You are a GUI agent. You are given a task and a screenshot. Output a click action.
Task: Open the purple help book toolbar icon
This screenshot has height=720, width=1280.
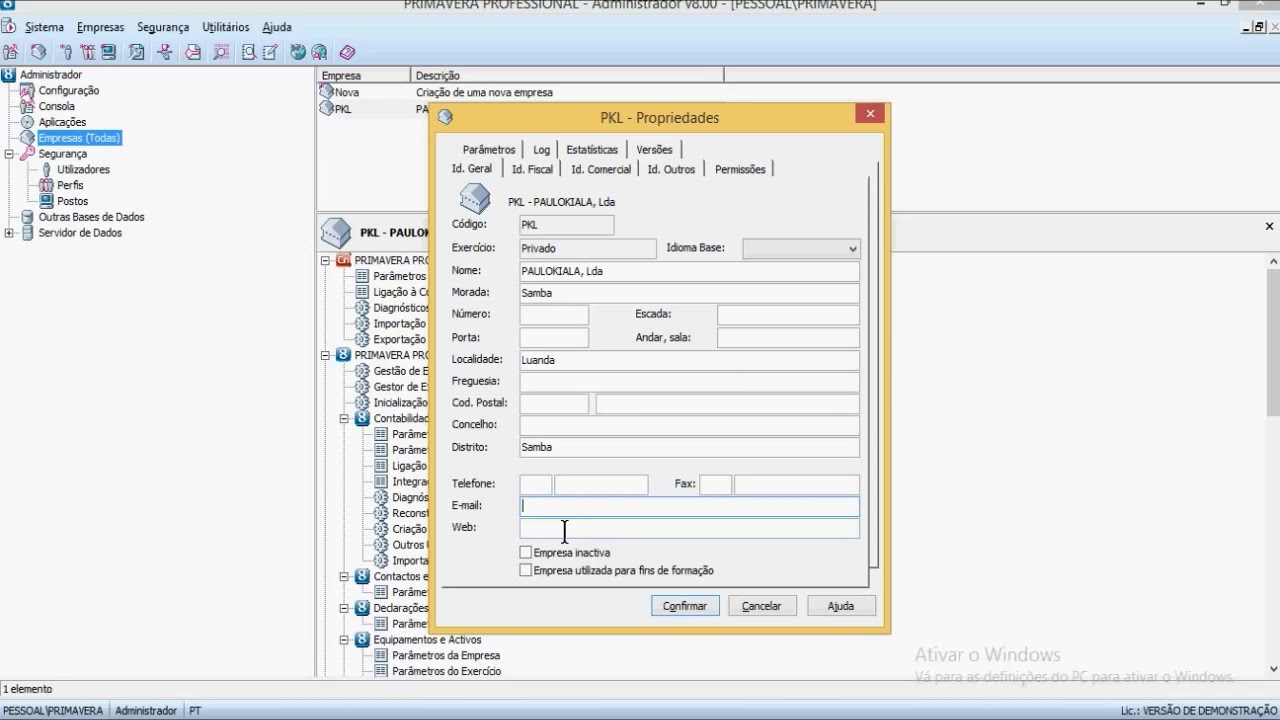[347, 52]
